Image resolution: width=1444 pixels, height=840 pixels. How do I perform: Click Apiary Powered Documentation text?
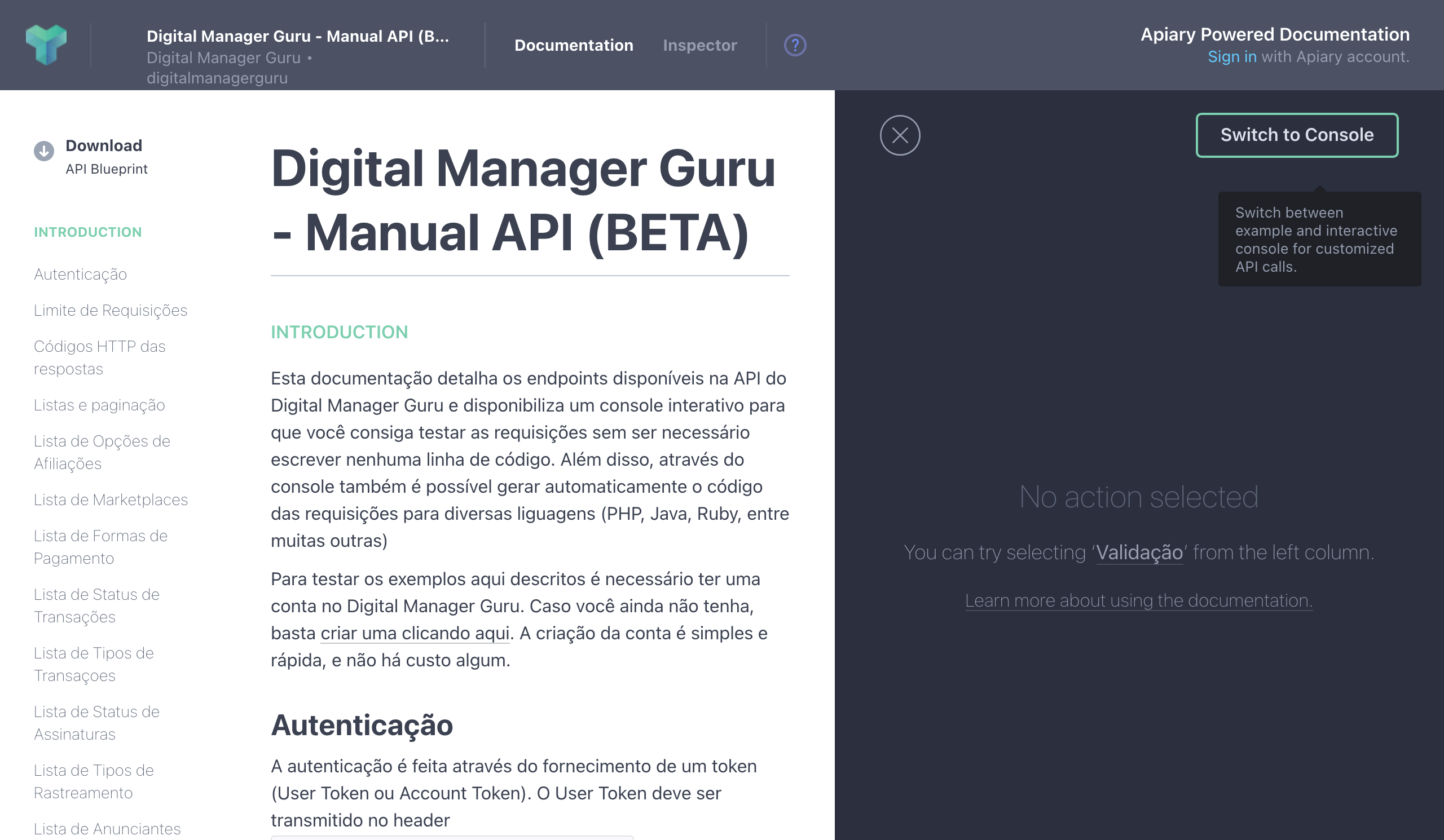pyautogui.click(x=1275, y=34)
